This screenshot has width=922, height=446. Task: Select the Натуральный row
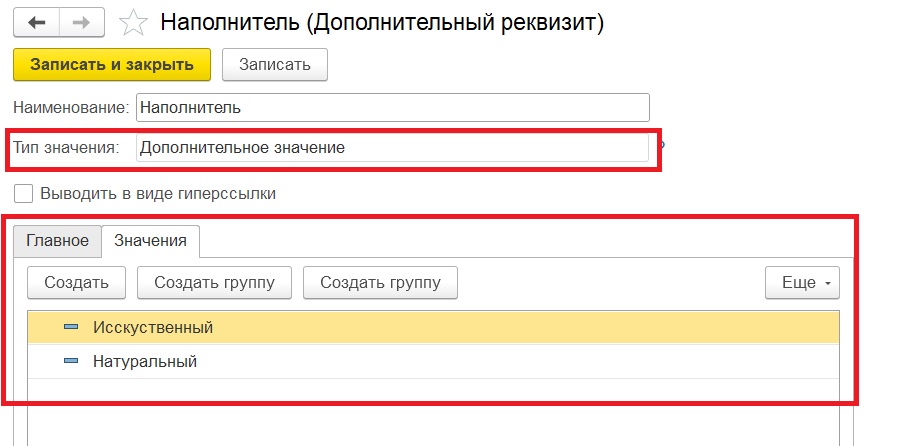(x=433, y=361)
